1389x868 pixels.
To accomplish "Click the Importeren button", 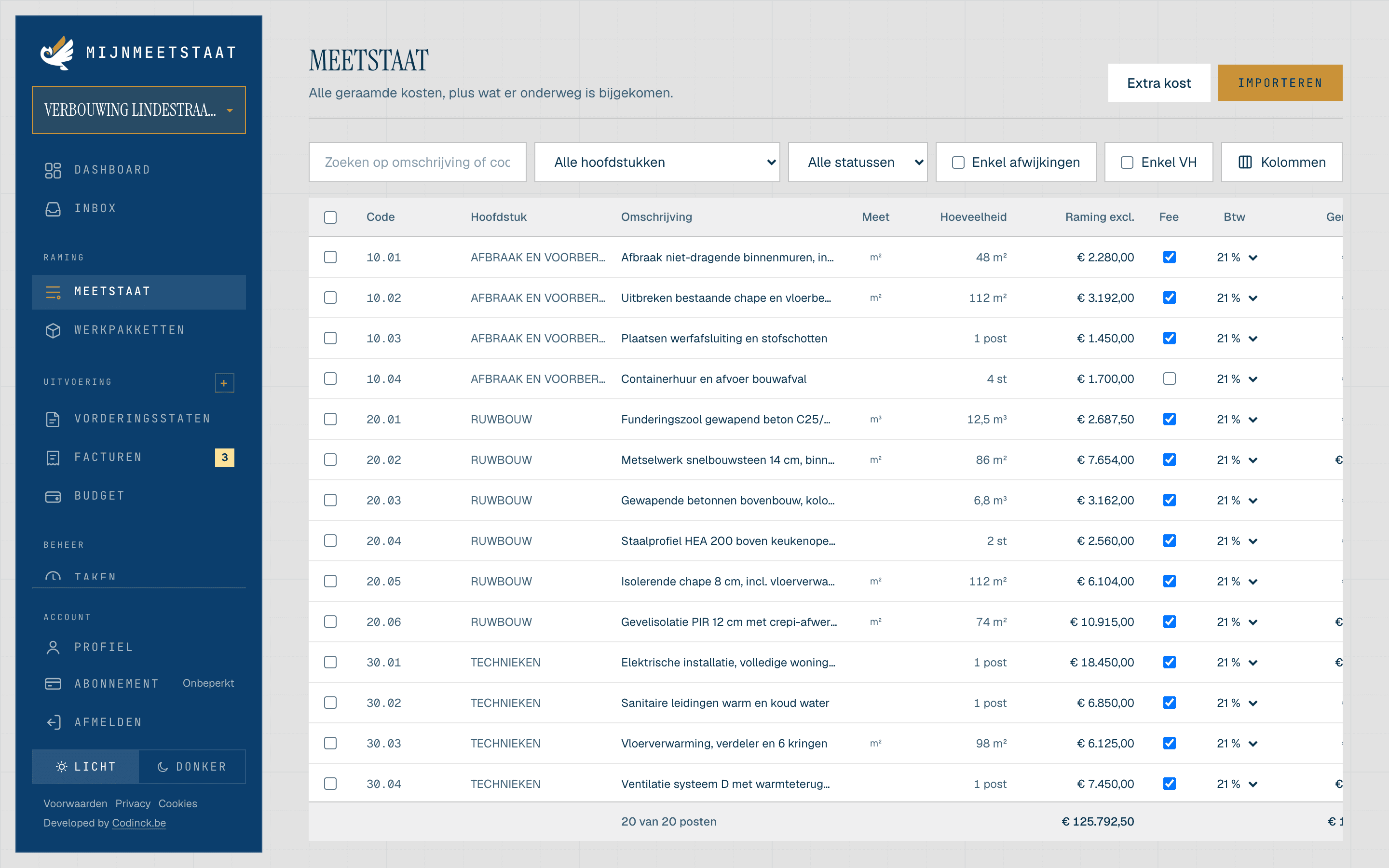I will (x=1280, y=83).
